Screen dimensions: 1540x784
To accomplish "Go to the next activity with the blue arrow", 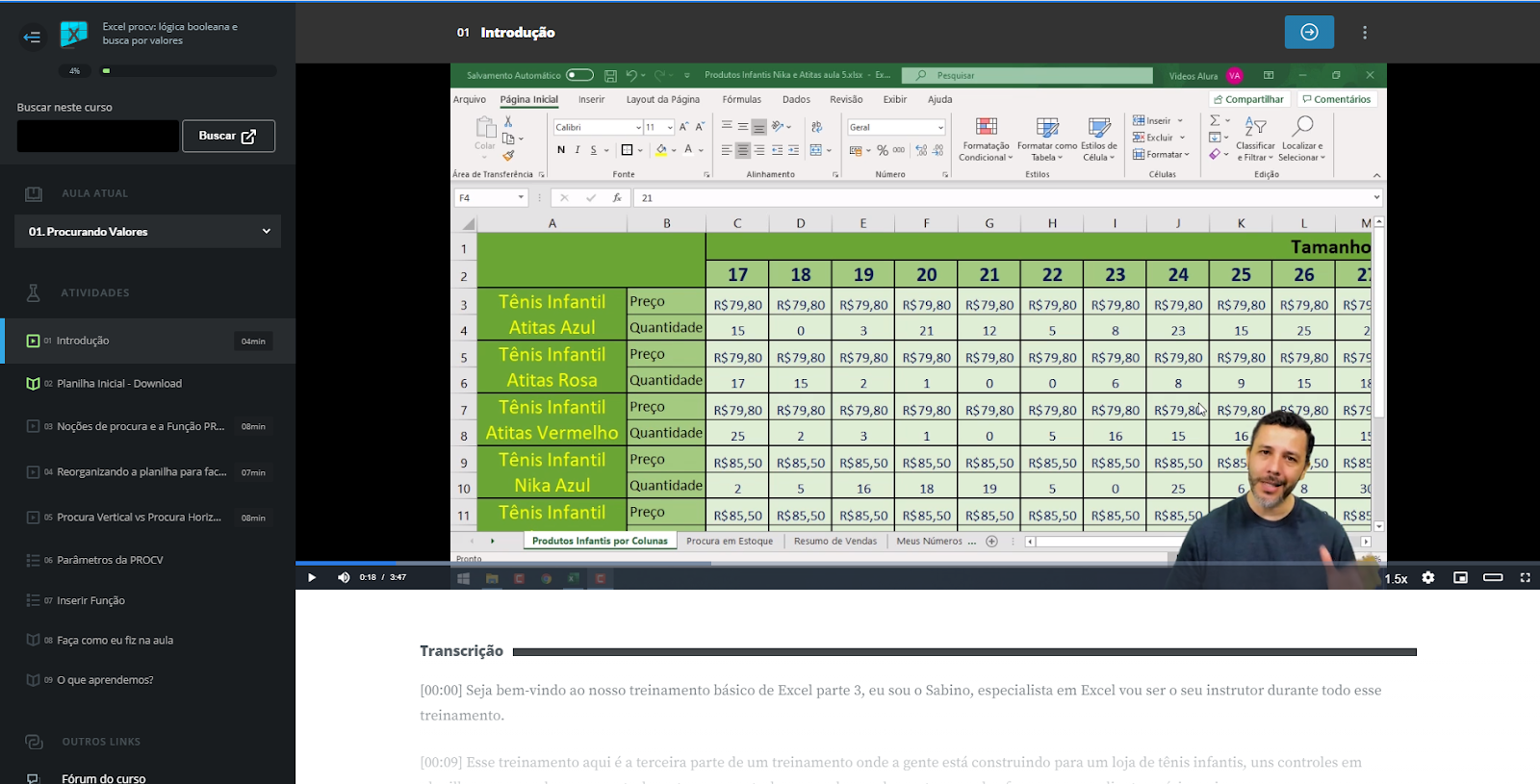I will pyautogui.click(x=1309, y=32).
